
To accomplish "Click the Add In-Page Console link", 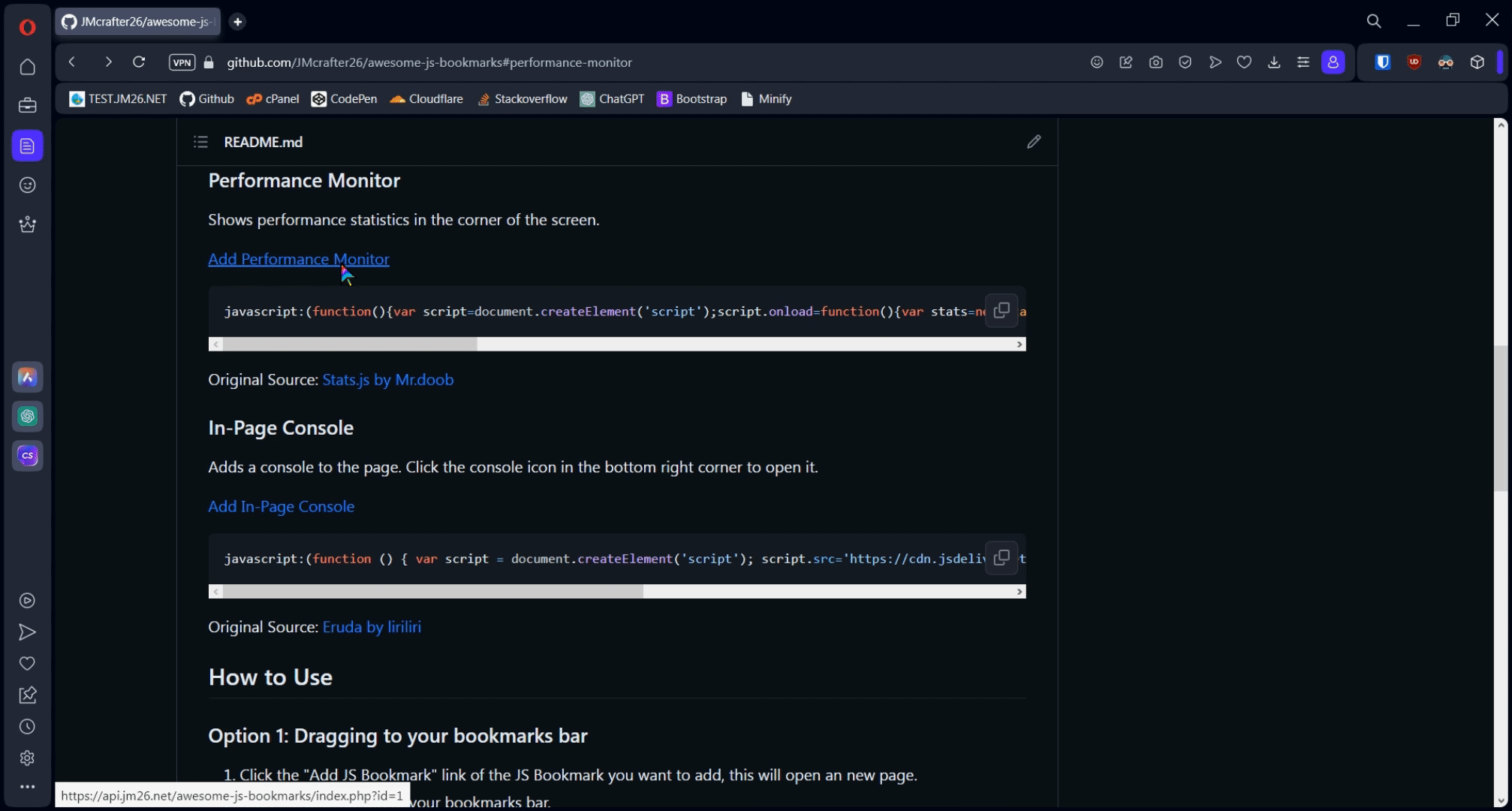I will click(x=281, y=506).
